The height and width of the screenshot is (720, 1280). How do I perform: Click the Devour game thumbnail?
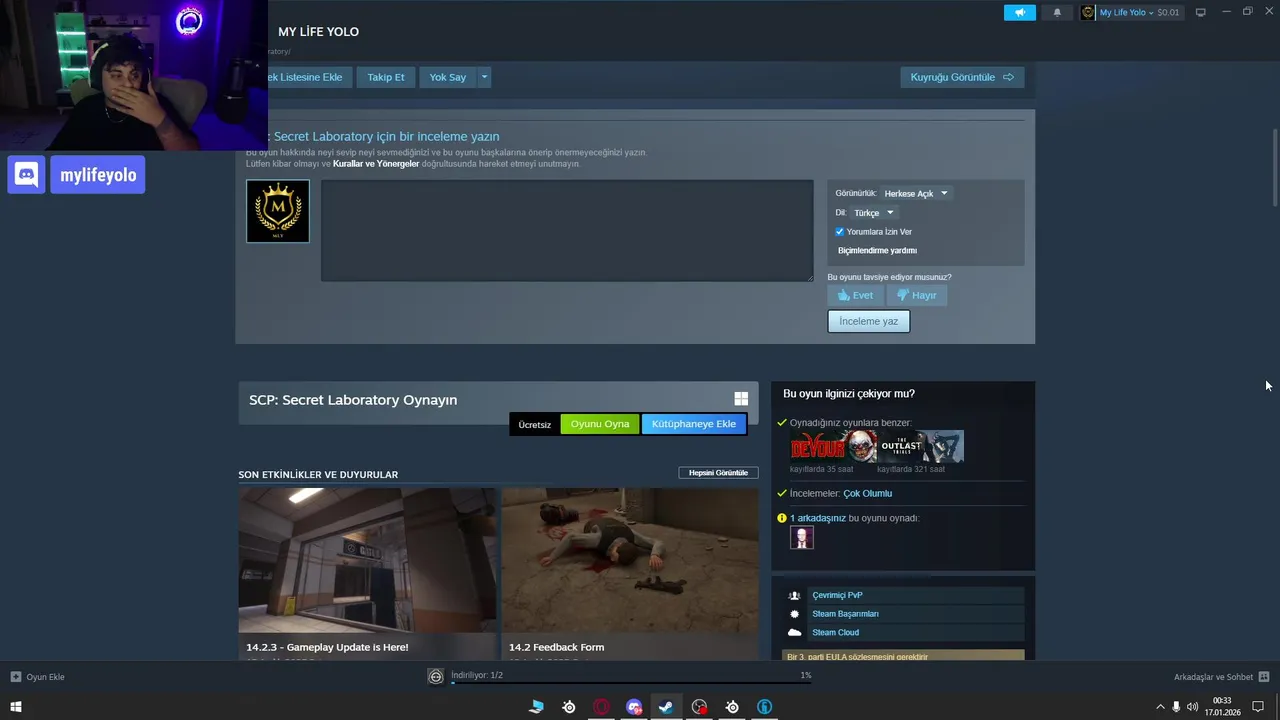tap(833, 446)
